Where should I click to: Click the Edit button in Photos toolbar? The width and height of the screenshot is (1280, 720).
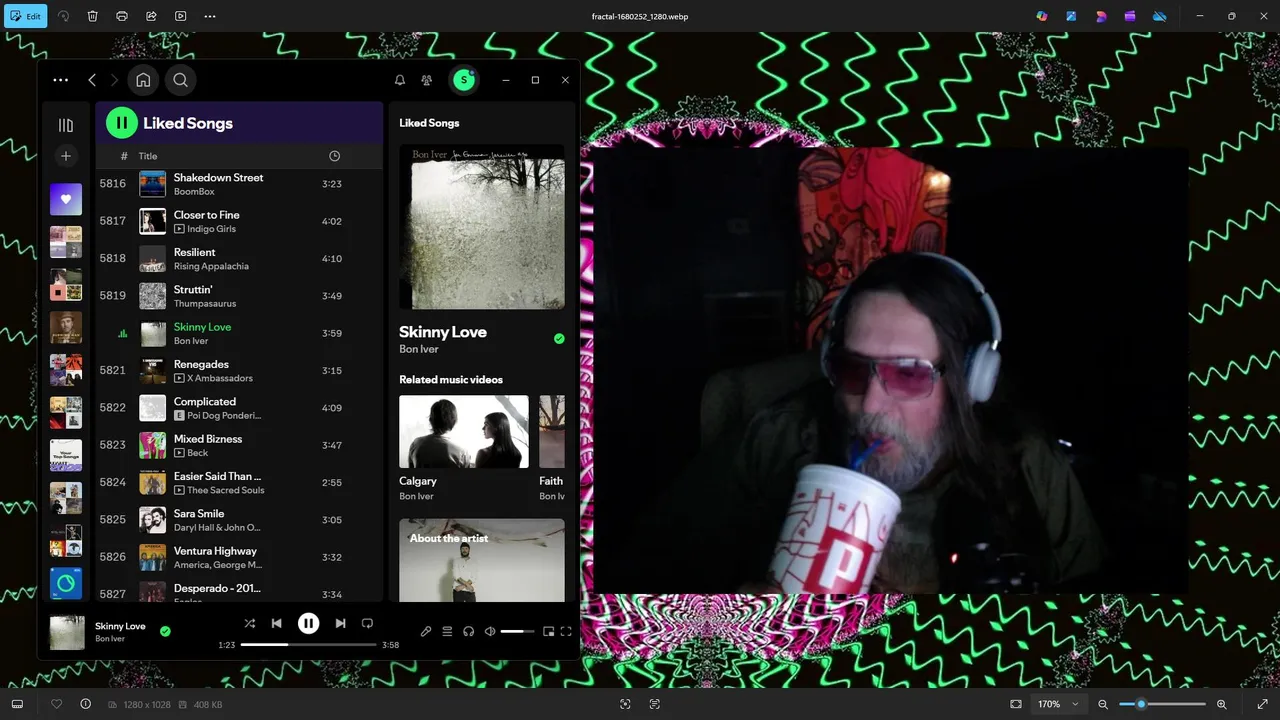(x=25, y=16)
